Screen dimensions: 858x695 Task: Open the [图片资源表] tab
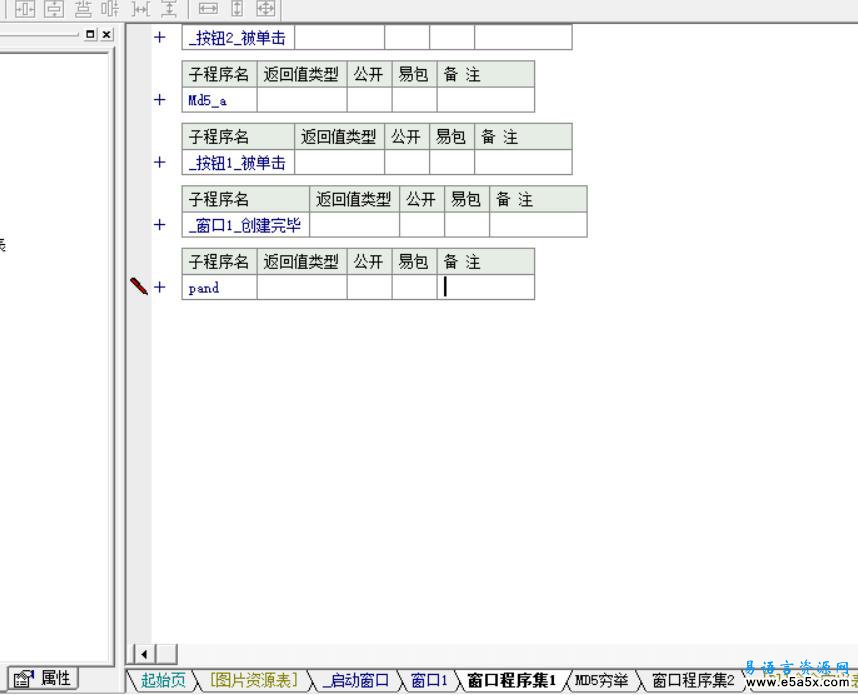[x=253, y=680]
